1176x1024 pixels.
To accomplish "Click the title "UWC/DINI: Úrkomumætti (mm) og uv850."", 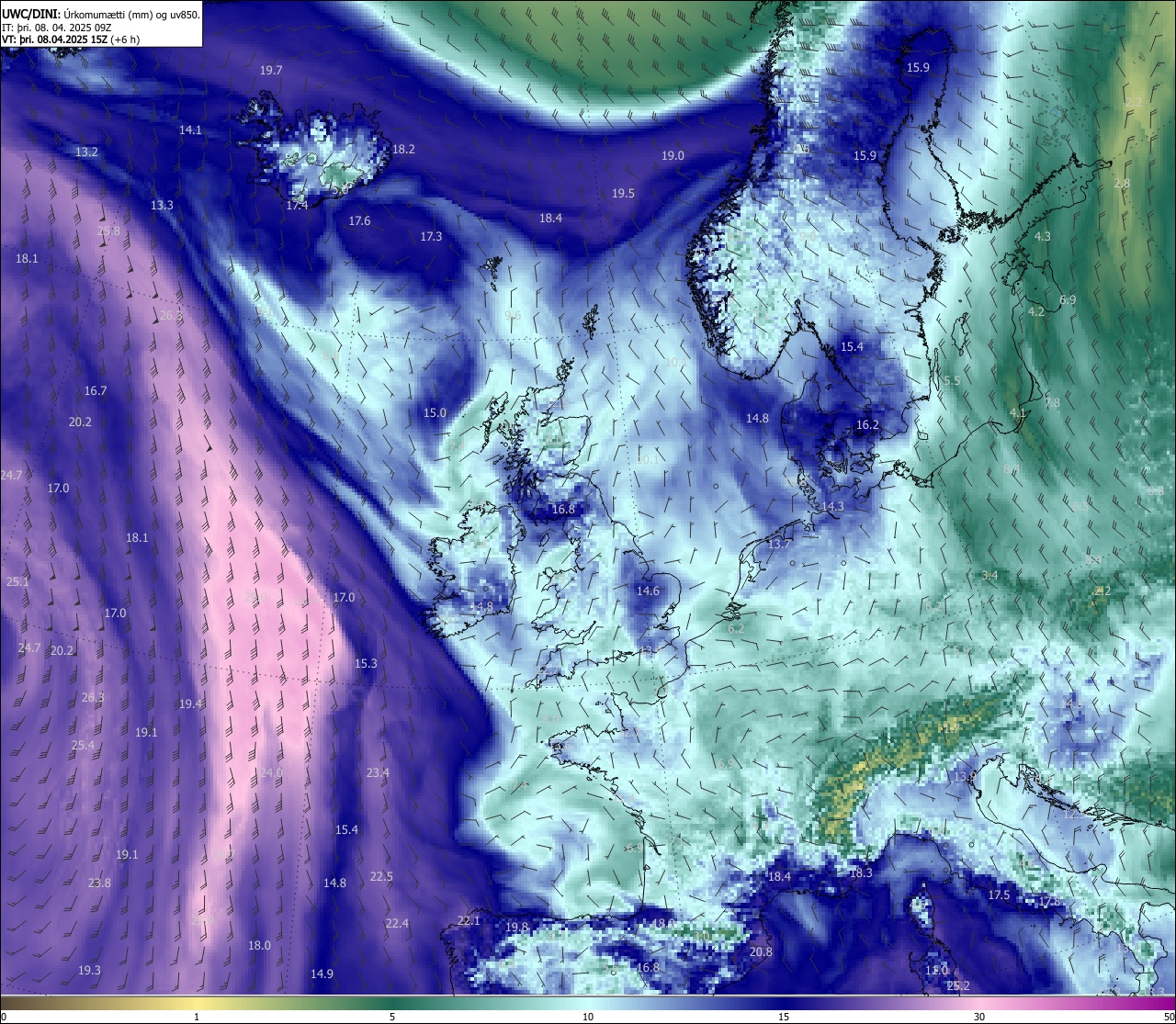I will coord(101,14).
